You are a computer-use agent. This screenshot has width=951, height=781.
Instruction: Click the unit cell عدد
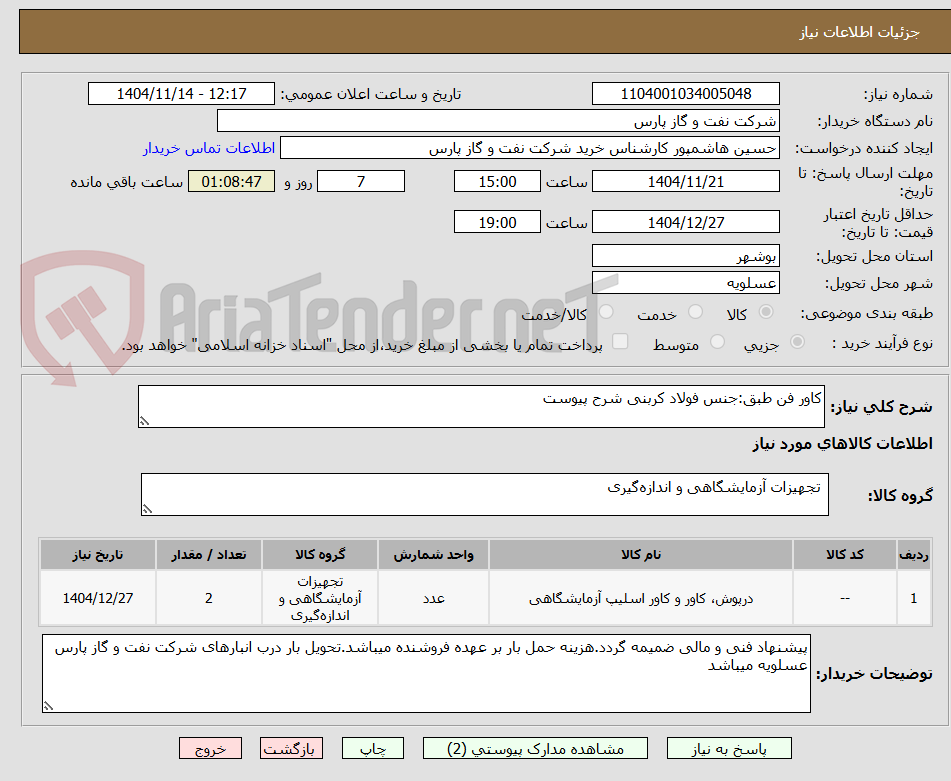(434, 598)
